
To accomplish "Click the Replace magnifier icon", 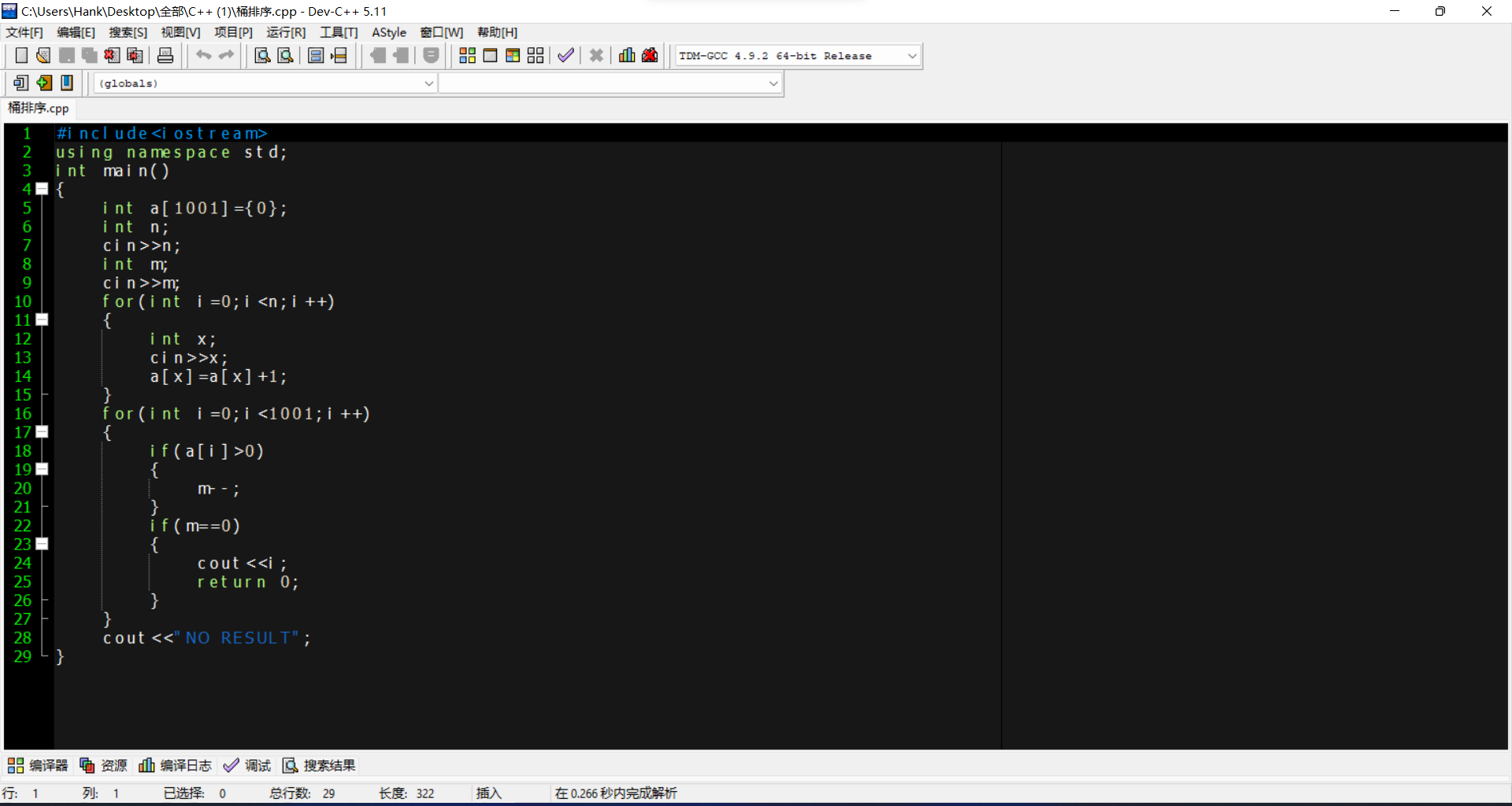I will pyautogui.click(x=286, y=55).
